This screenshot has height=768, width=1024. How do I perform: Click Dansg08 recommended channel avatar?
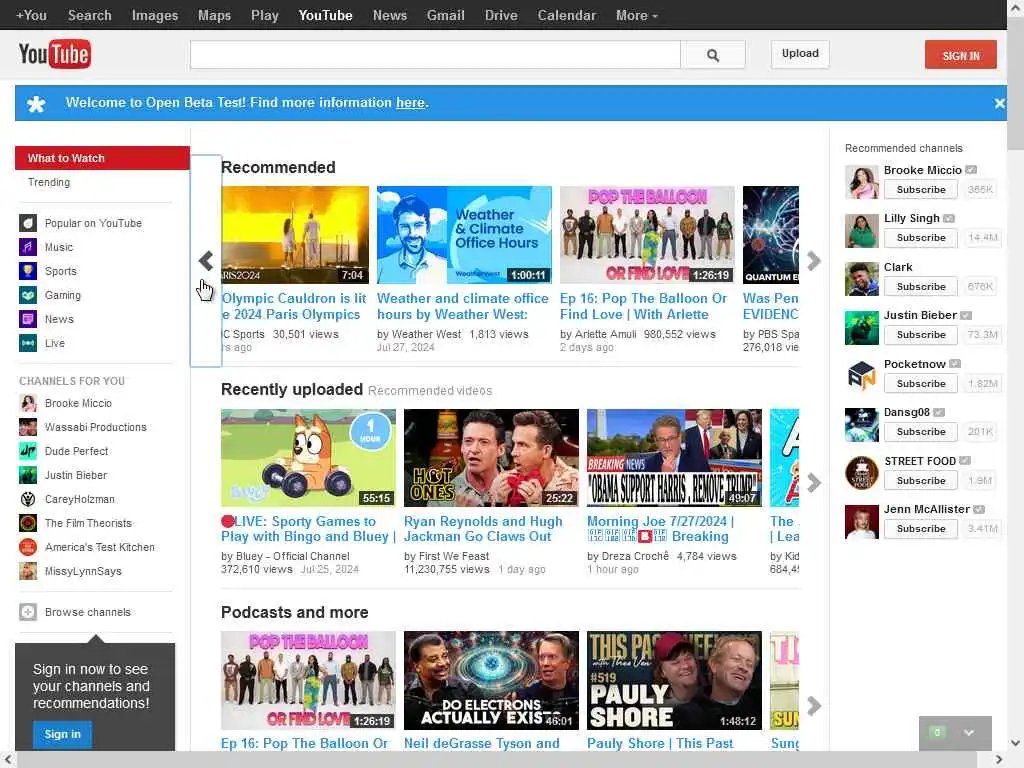[x=861, y=424]
